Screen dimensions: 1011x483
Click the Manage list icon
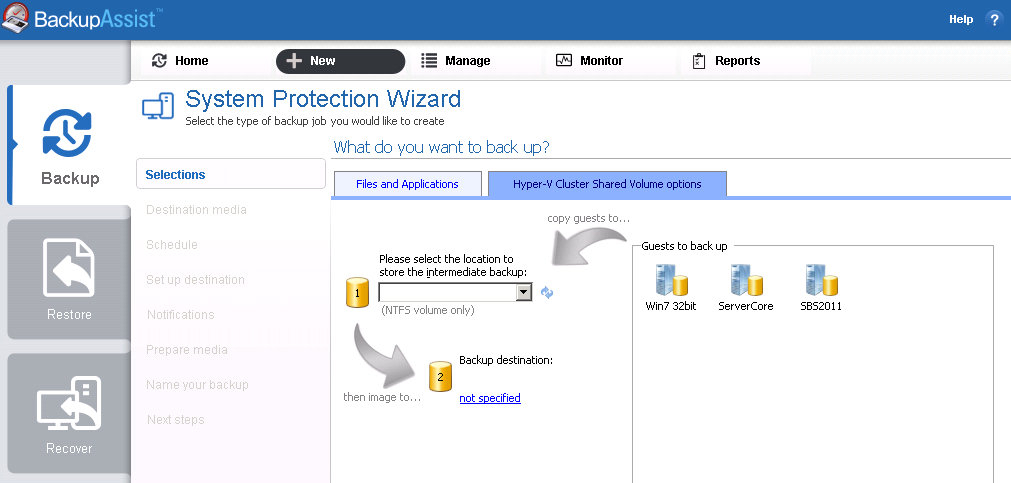tap(429, 61)
